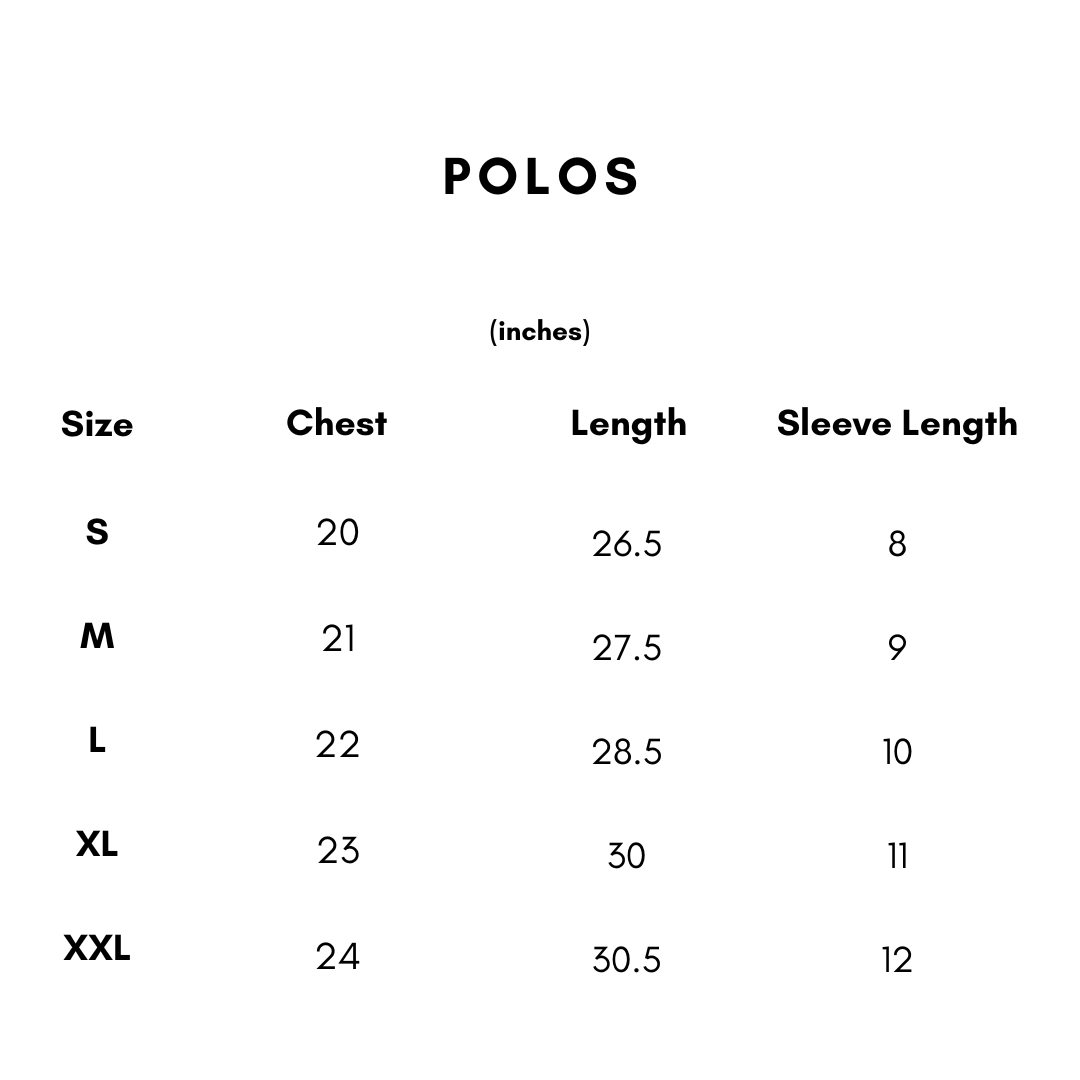This screenshot has height=1080, width=1080.
Task: Select the M size row label
Action: click(97, 636)
